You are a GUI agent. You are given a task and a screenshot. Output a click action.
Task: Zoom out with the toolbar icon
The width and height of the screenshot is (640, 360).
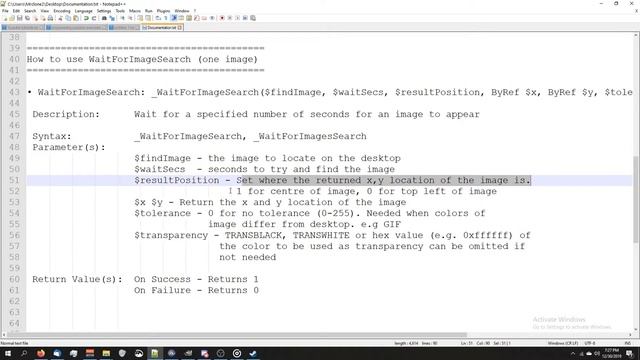(x=130, y=18)
